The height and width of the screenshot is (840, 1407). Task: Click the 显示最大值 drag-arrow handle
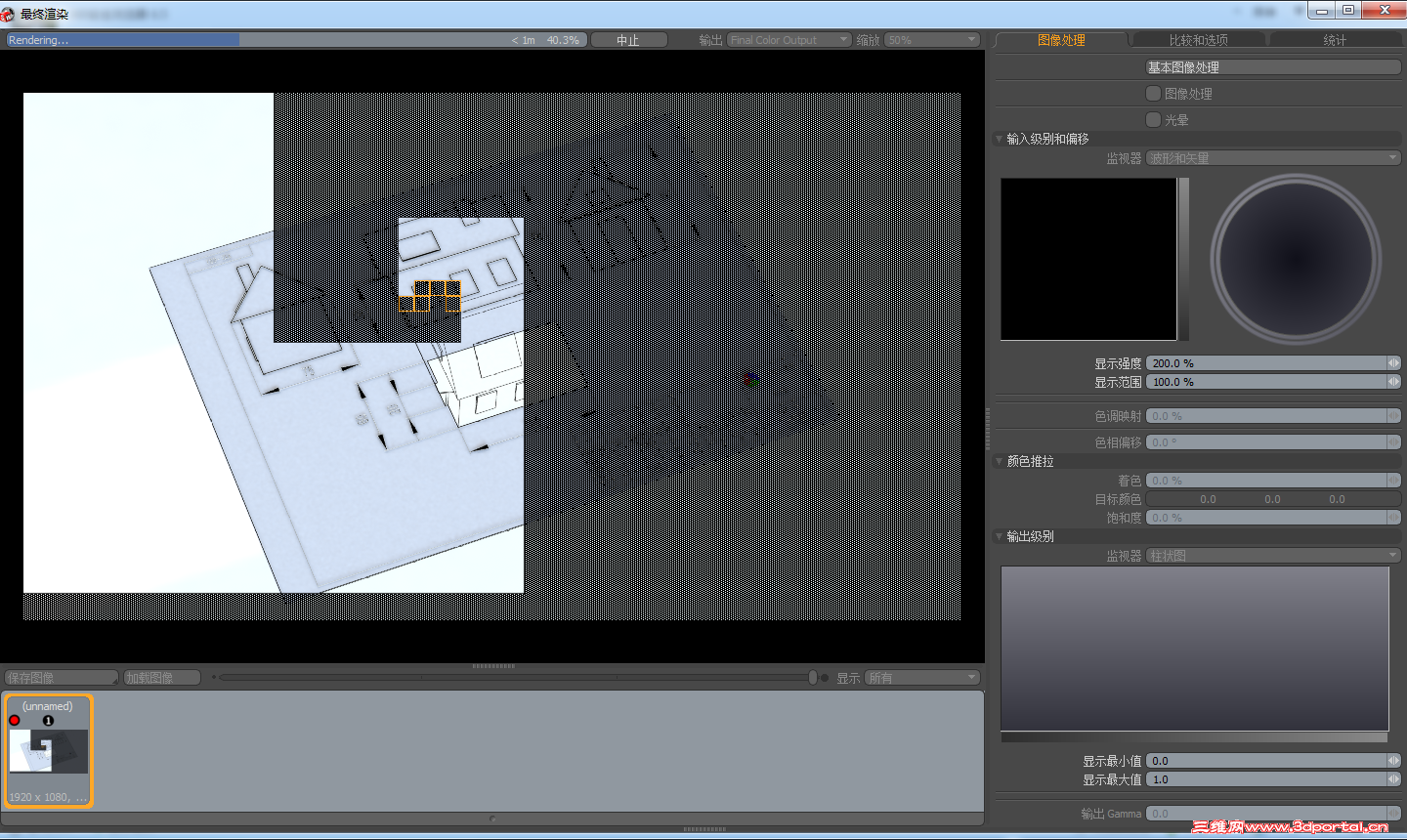click(1394, 779)
